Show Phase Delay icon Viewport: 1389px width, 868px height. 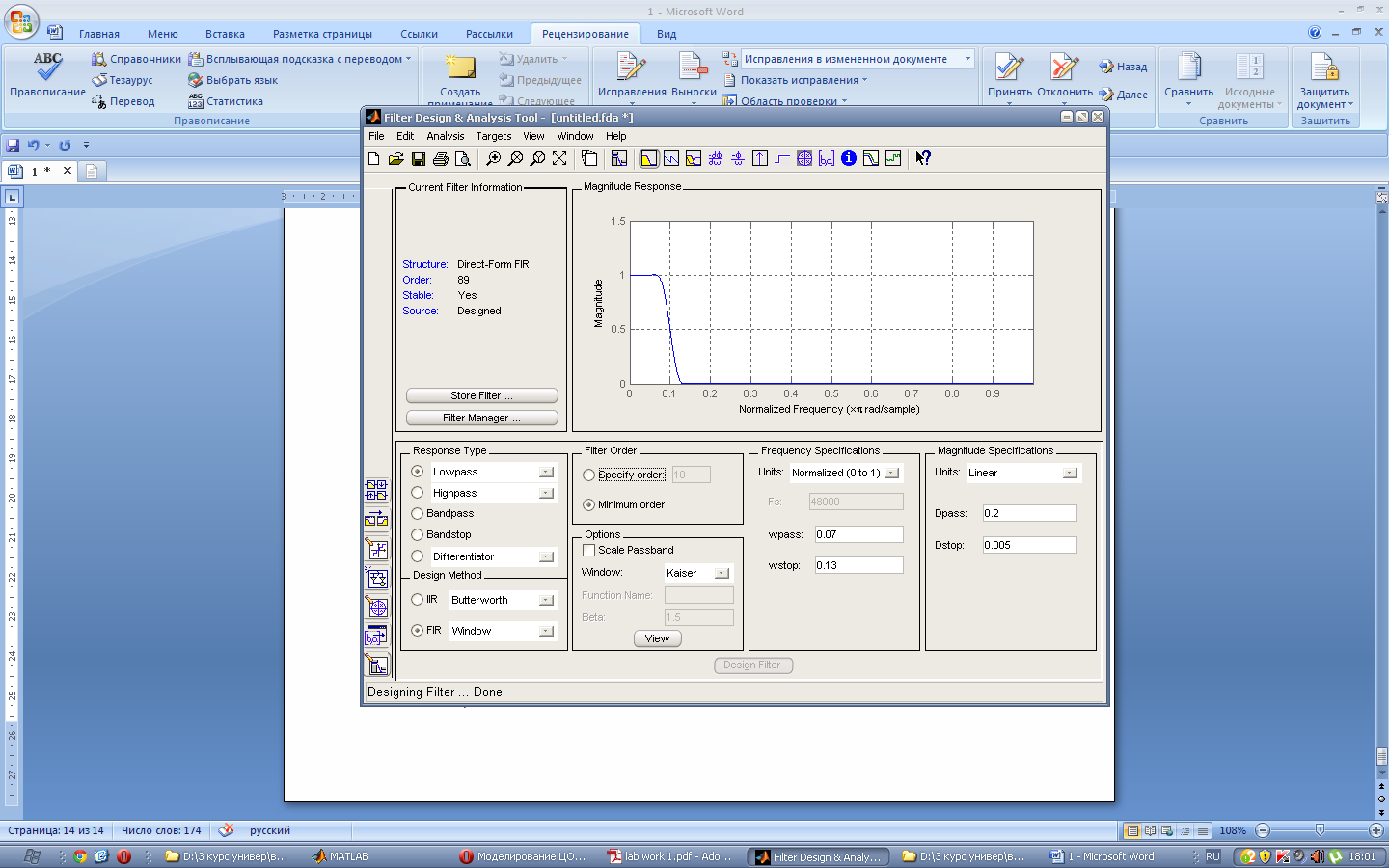738,159
